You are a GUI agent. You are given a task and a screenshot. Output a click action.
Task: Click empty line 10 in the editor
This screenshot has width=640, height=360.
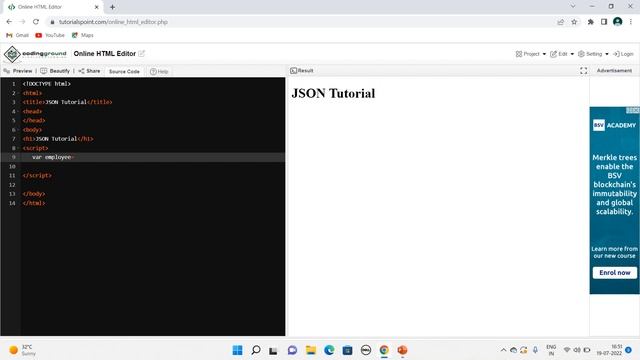tap(153, 167)
